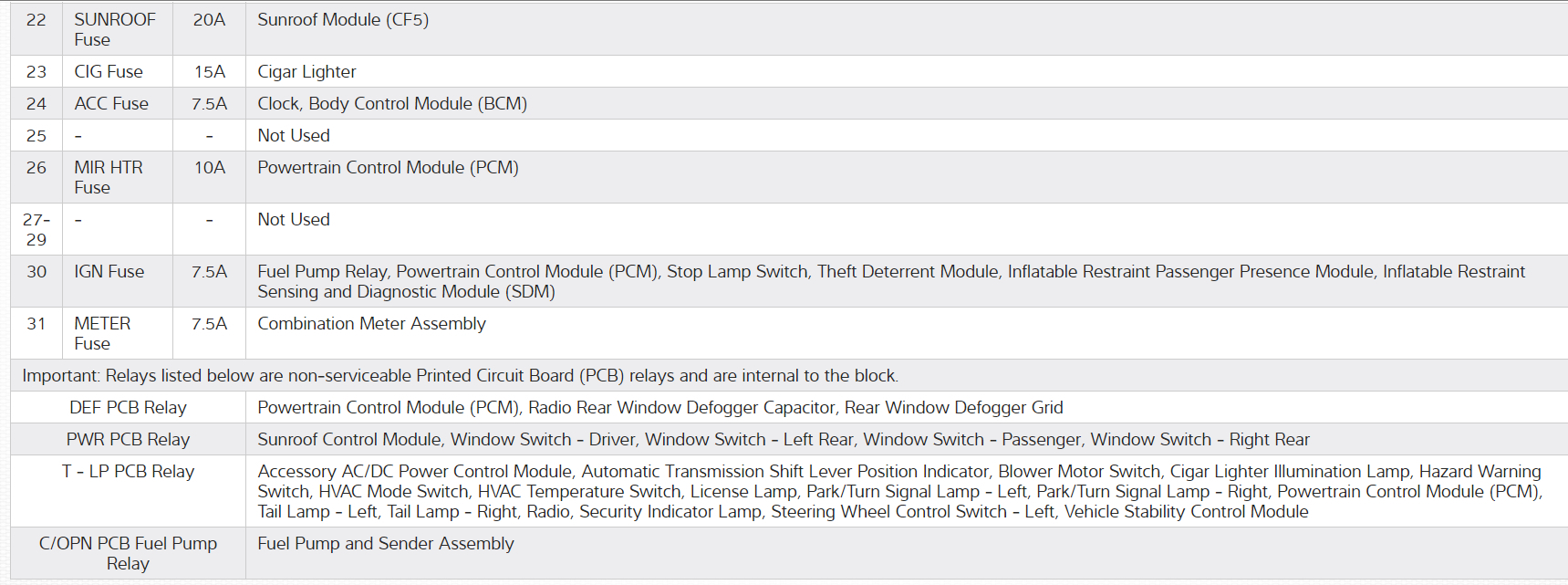Image resolution: width=1568 pixels, height=585 pixels.
Task: Click the T - LP PCB Relay label
Action: (128, 471)
